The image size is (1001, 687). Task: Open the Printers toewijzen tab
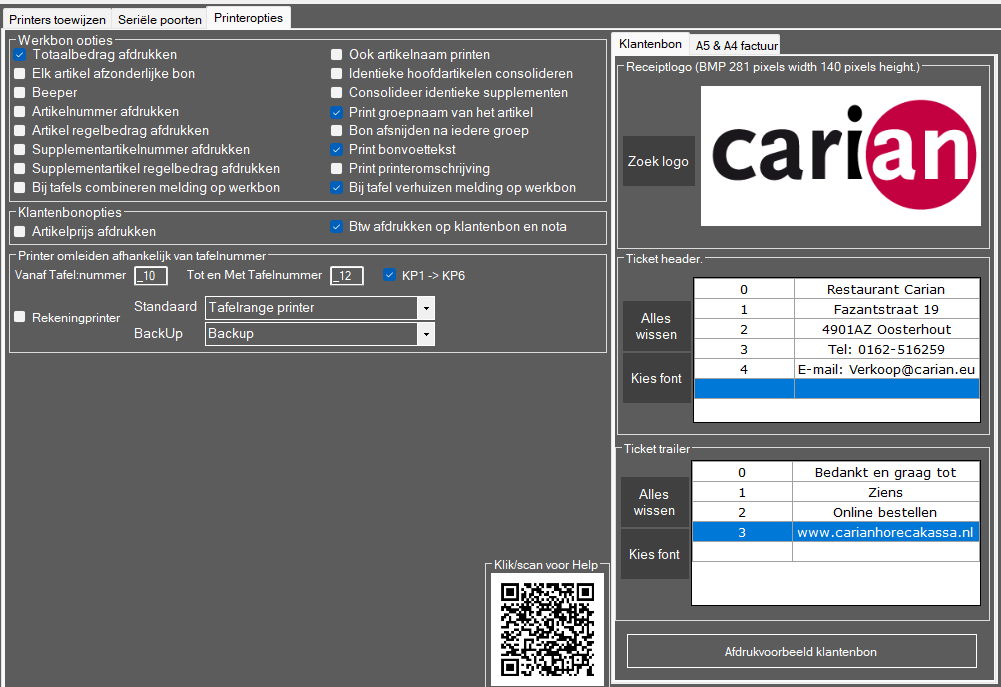[x=57, y=19]
